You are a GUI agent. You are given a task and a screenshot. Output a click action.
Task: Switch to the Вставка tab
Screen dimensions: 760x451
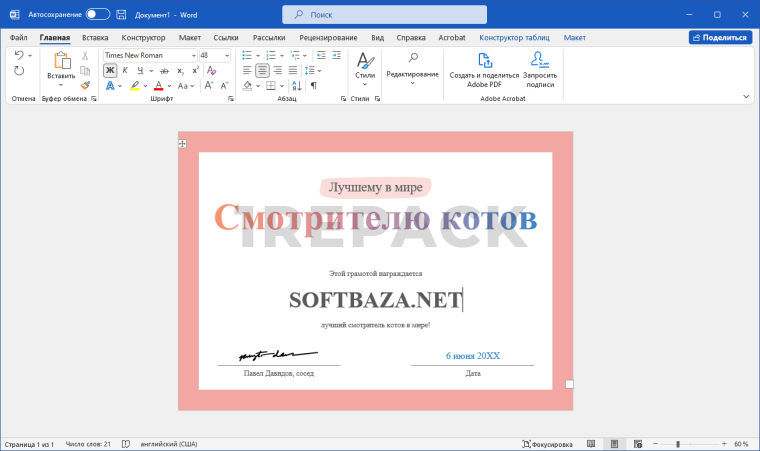pyautogui.click(x=95, y=37)
